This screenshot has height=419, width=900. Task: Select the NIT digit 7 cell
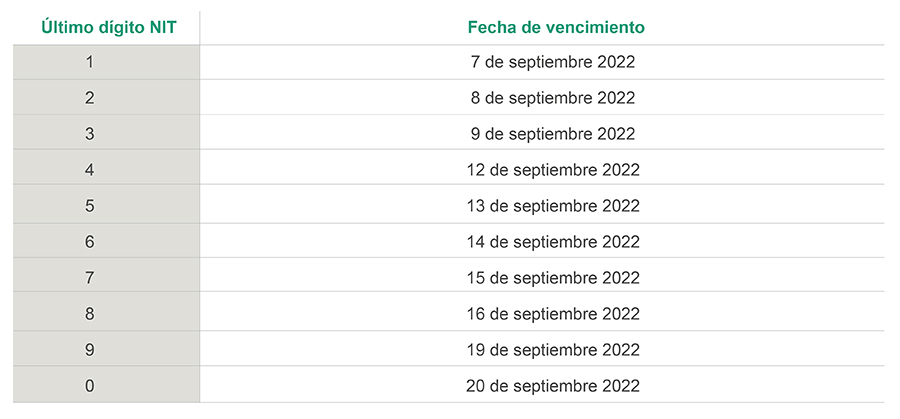coord(90,278)
